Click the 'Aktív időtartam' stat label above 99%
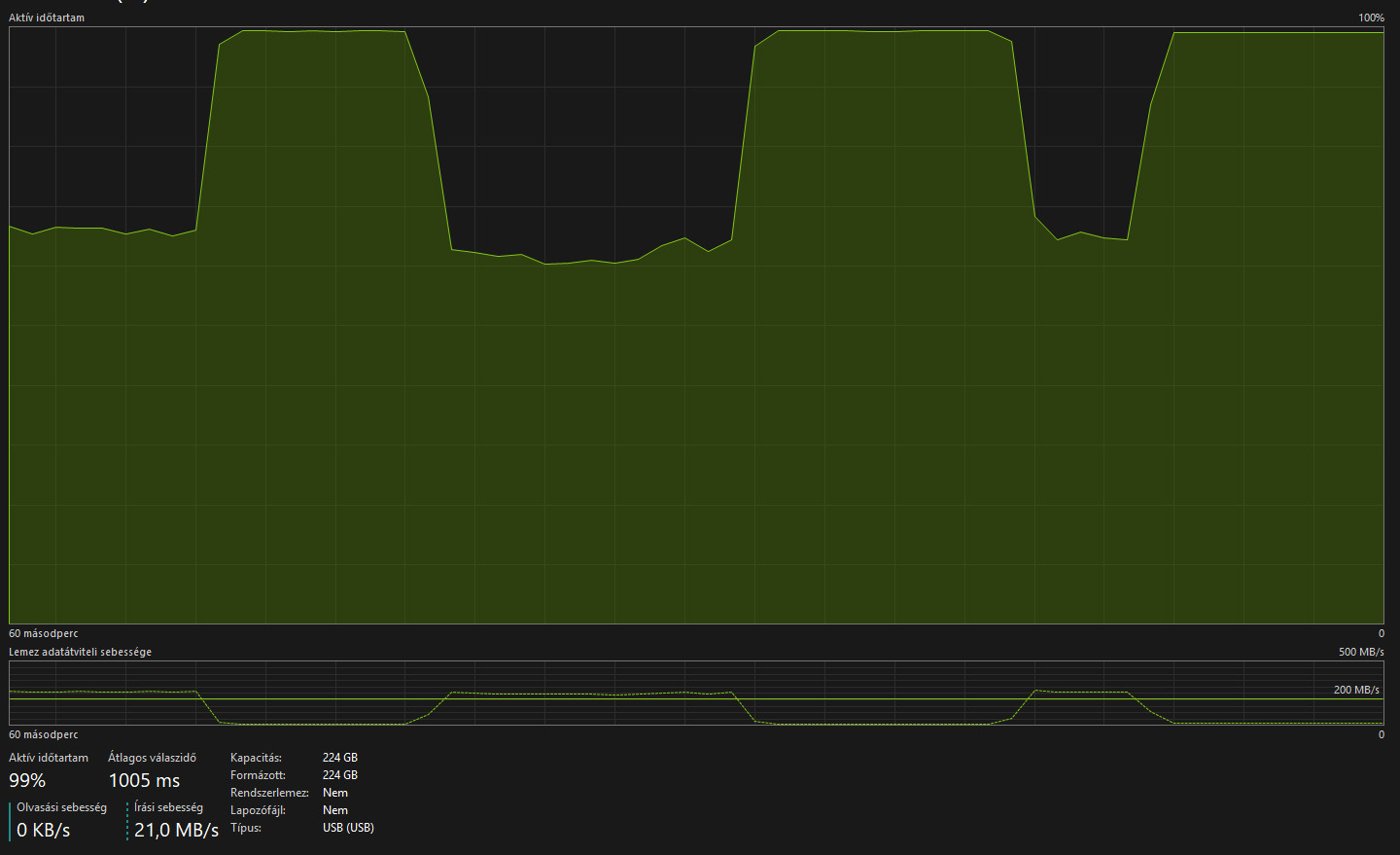 click(x=49, y=758)
